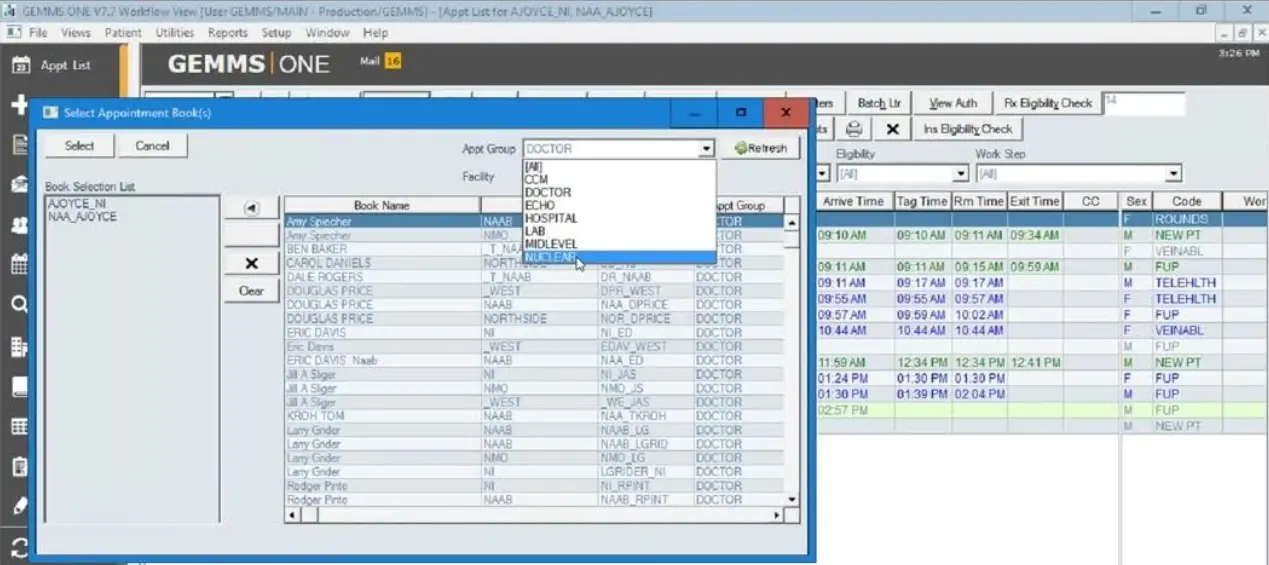Click the Code column header
The height and width of the screenshot is (565, 1269).
1186,201
